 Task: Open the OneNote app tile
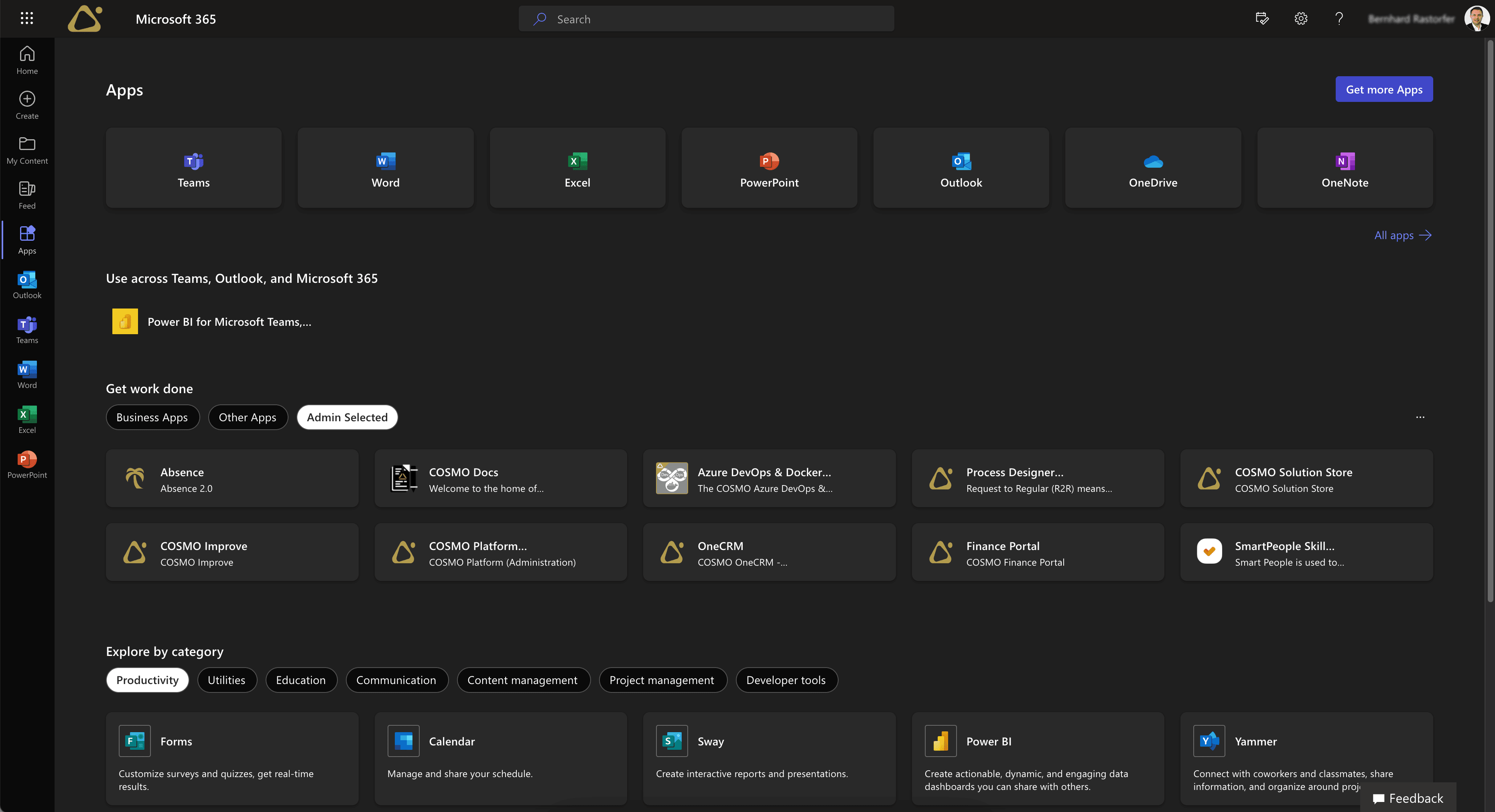pos(1345,168)
